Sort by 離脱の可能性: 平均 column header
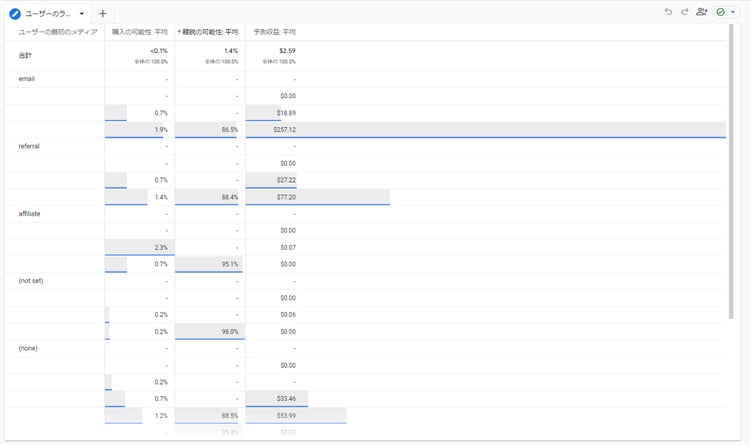 (209, 33)
